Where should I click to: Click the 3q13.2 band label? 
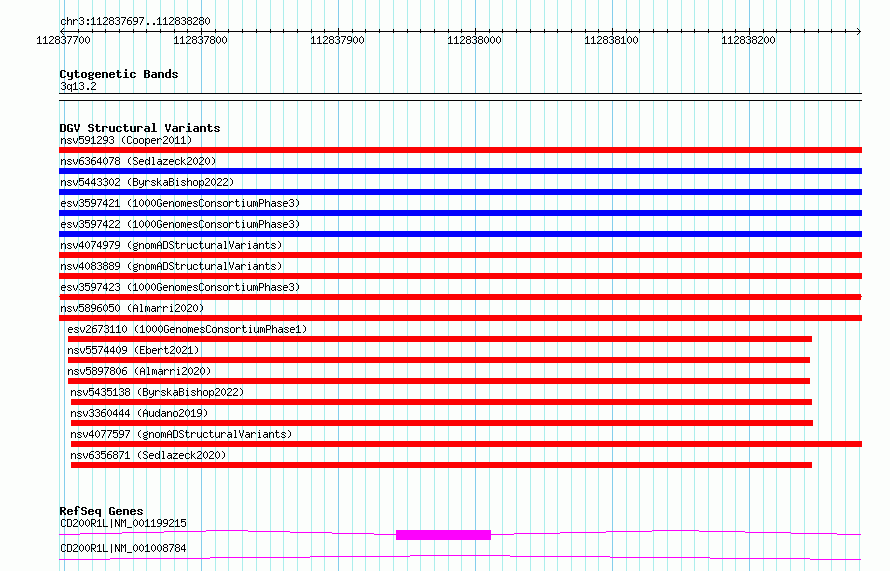78,86
